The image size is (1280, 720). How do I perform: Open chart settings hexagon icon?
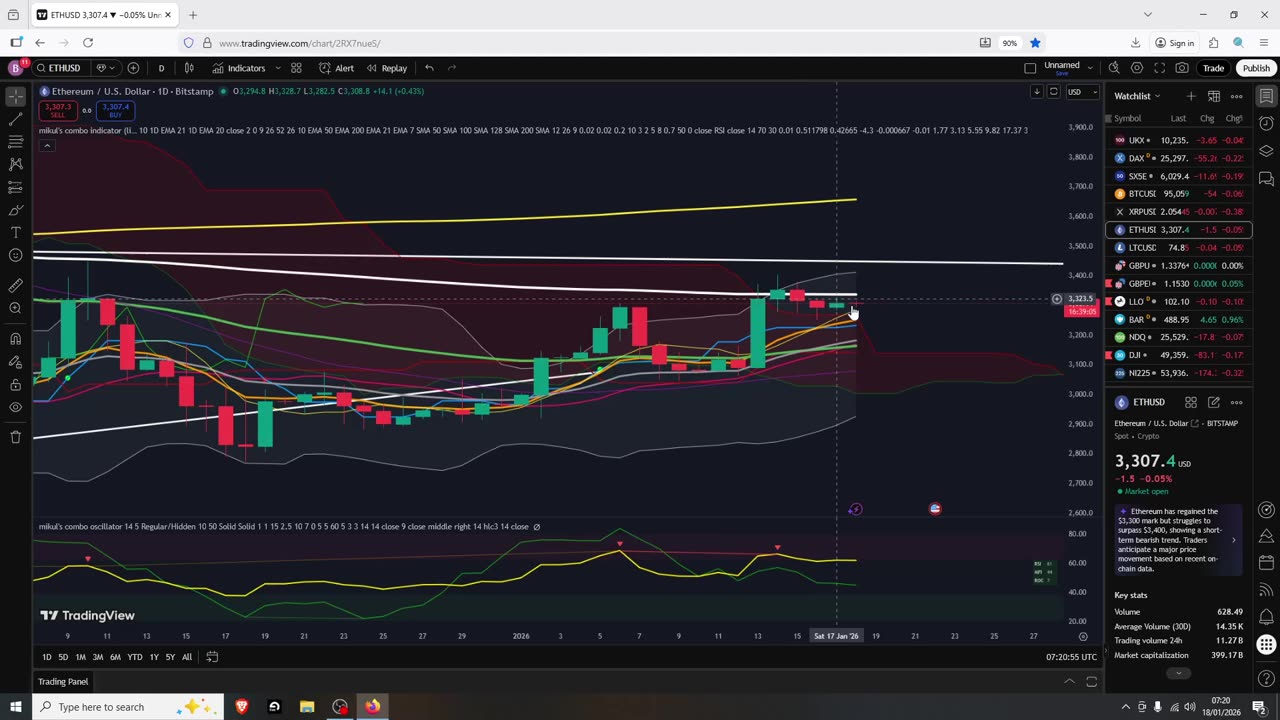pos(1137,68)
